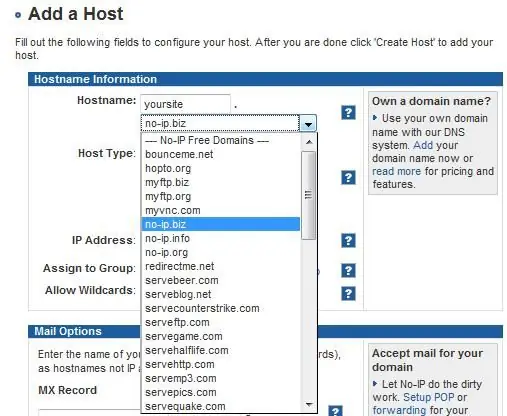
Task: Select bounceme.net from domain list
Action: pos(221,154)
